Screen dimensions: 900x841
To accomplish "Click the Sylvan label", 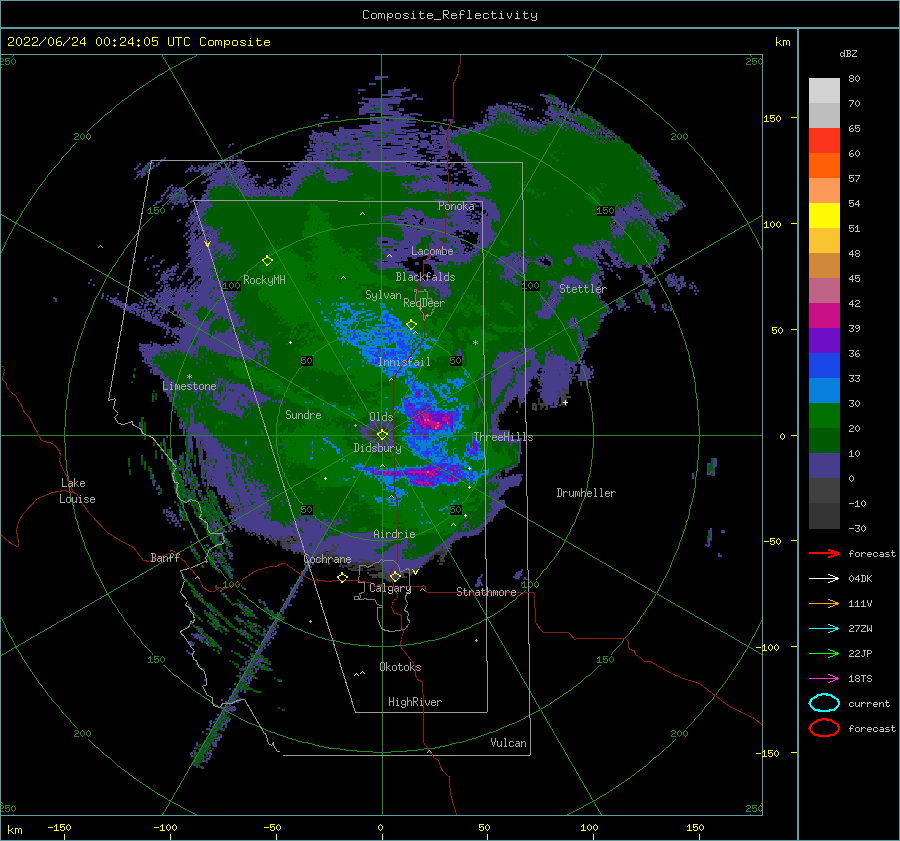I will click(x=383, y=295).
